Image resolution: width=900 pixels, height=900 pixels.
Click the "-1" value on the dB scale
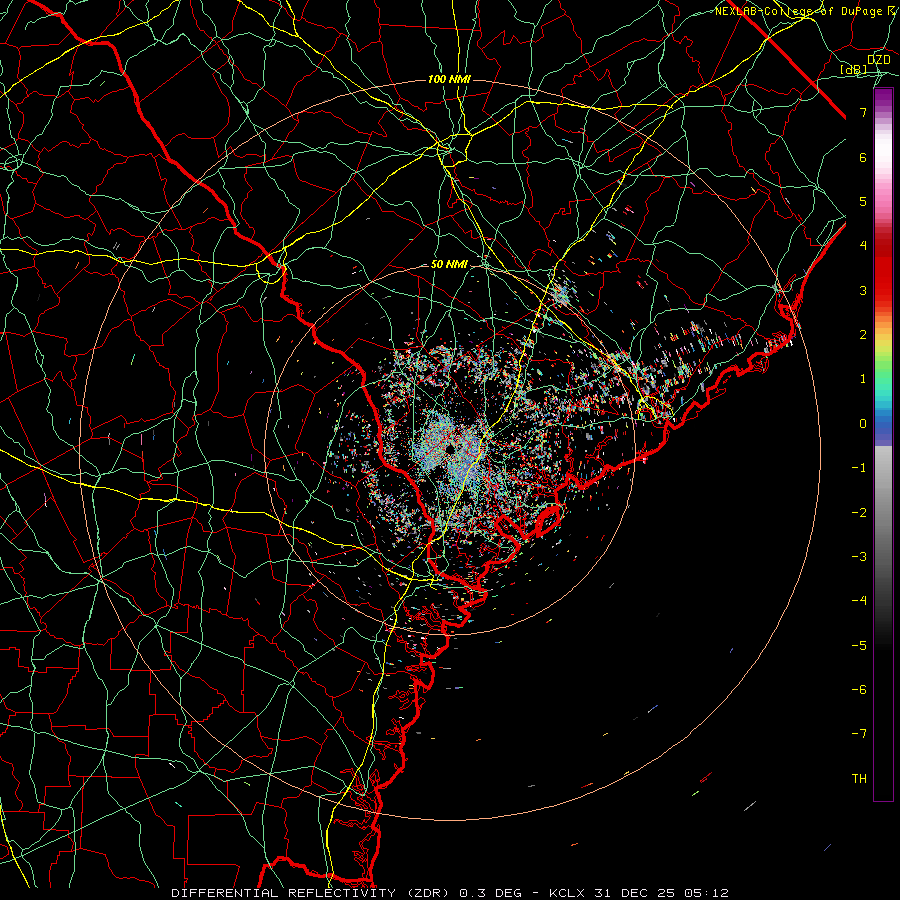click(859, 468)
